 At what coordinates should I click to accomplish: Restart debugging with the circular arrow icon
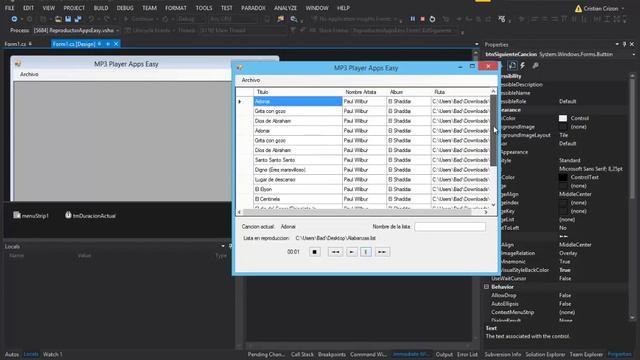pos(432,19)
